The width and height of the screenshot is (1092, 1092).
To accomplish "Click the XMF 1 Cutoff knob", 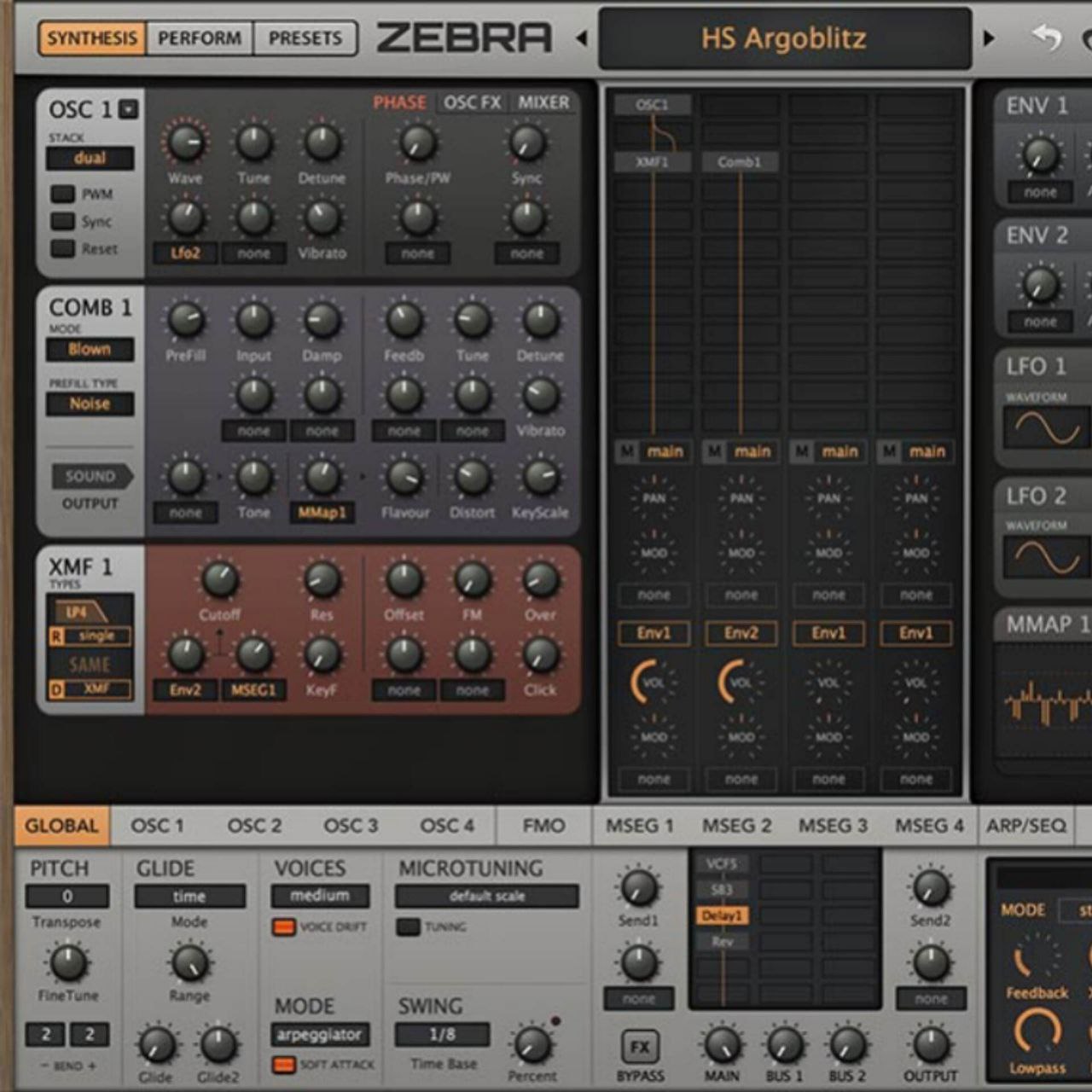I will tap(219, 579).
